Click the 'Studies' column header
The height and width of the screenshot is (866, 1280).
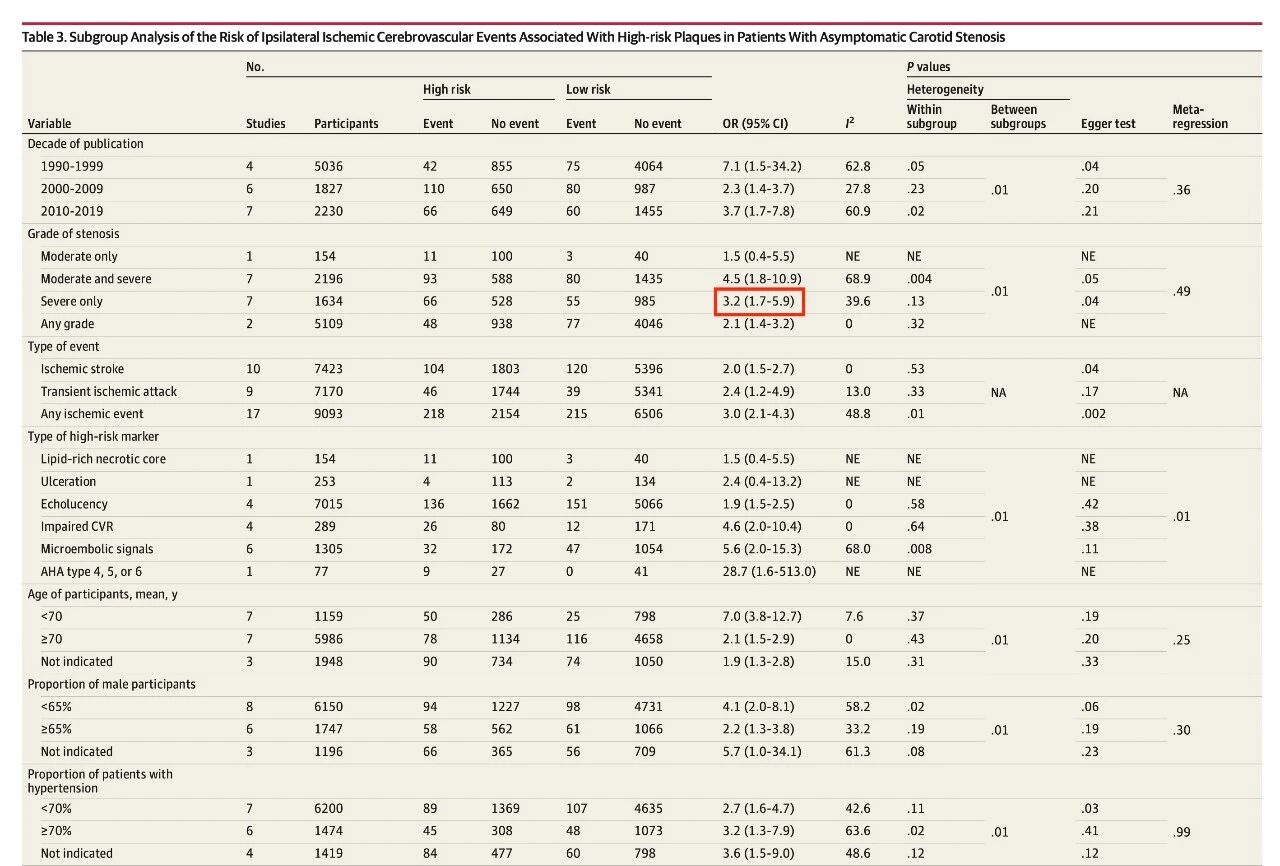(x=266, y=124)
